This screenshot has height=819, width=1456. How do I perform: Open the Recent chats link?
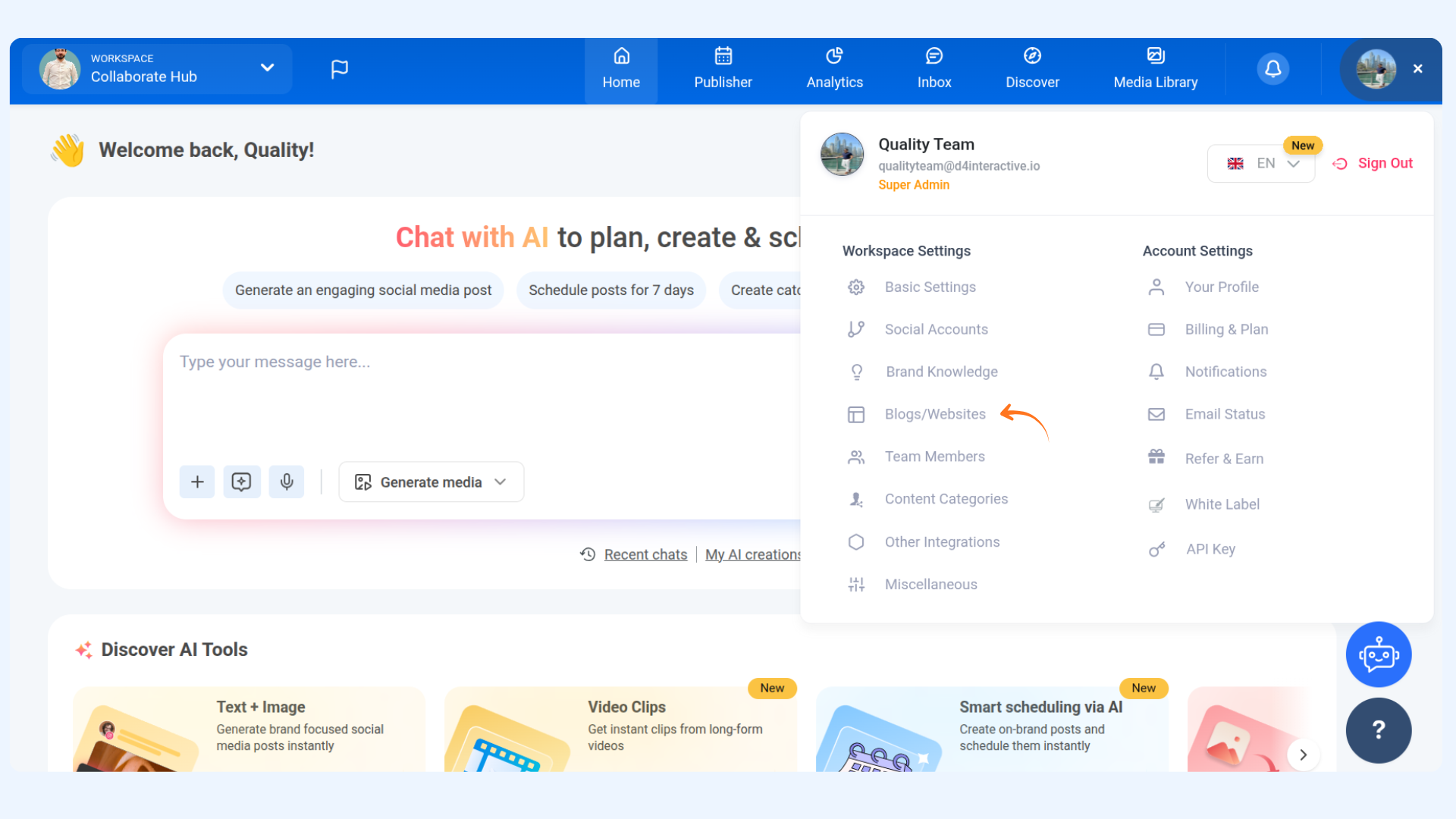645,554
